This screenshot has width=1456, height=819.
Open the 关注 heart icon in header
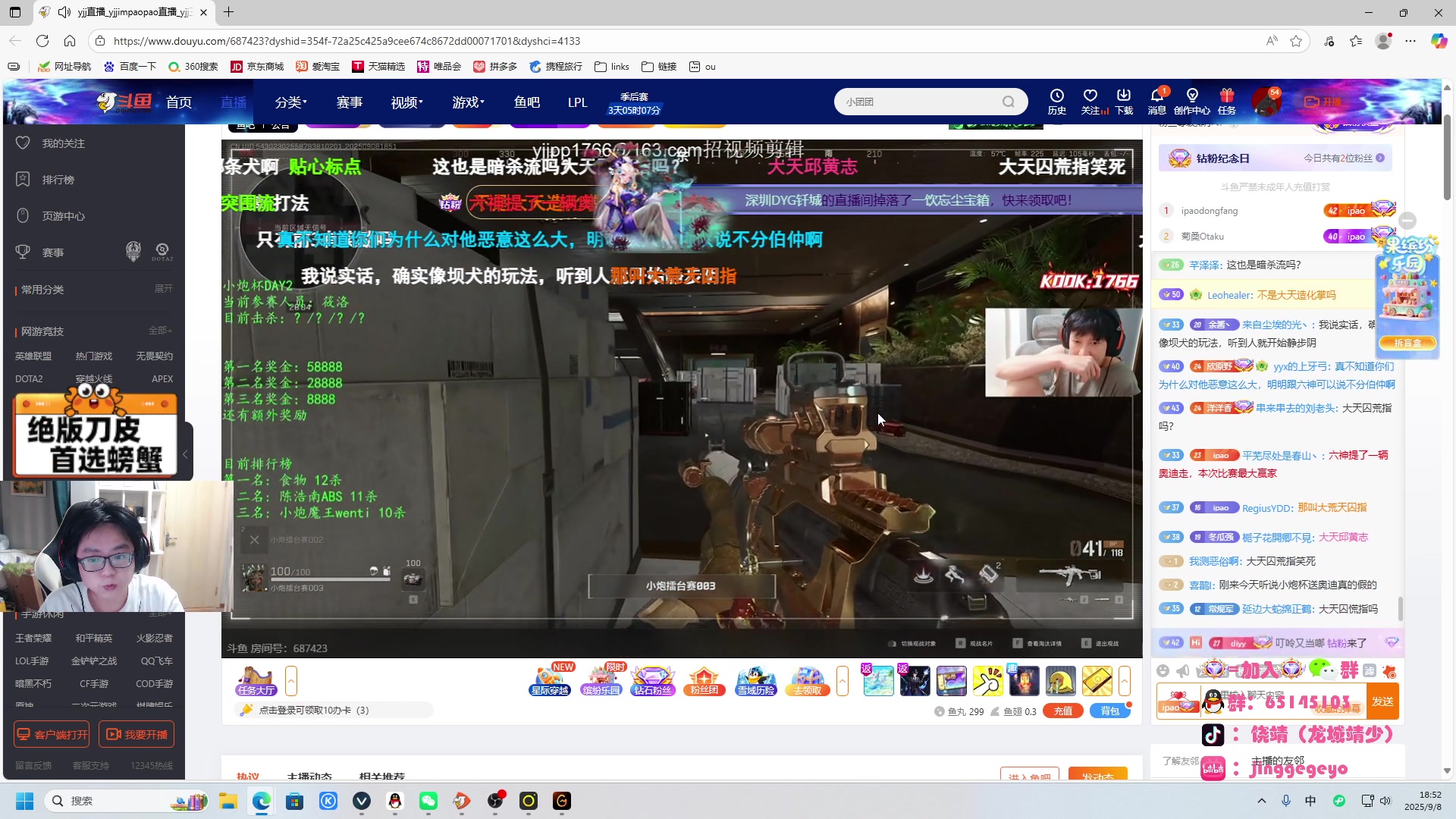click(x=1090, y=102)
